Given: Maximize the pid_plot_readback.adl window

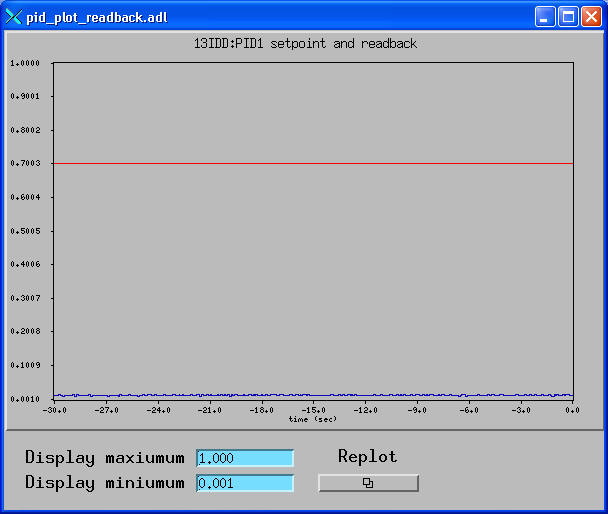Looking at the screenshot, I should pos(568,17).
